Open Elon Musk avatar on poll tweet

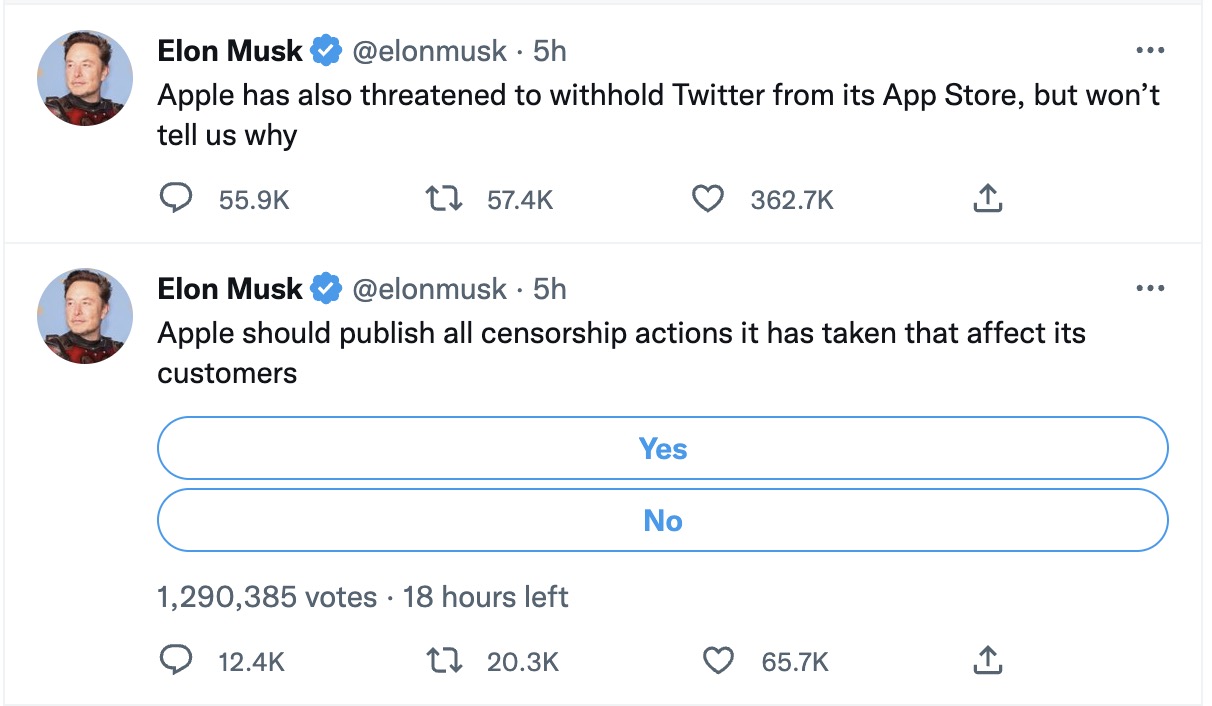pyautogui.click(x=85, y=316)
